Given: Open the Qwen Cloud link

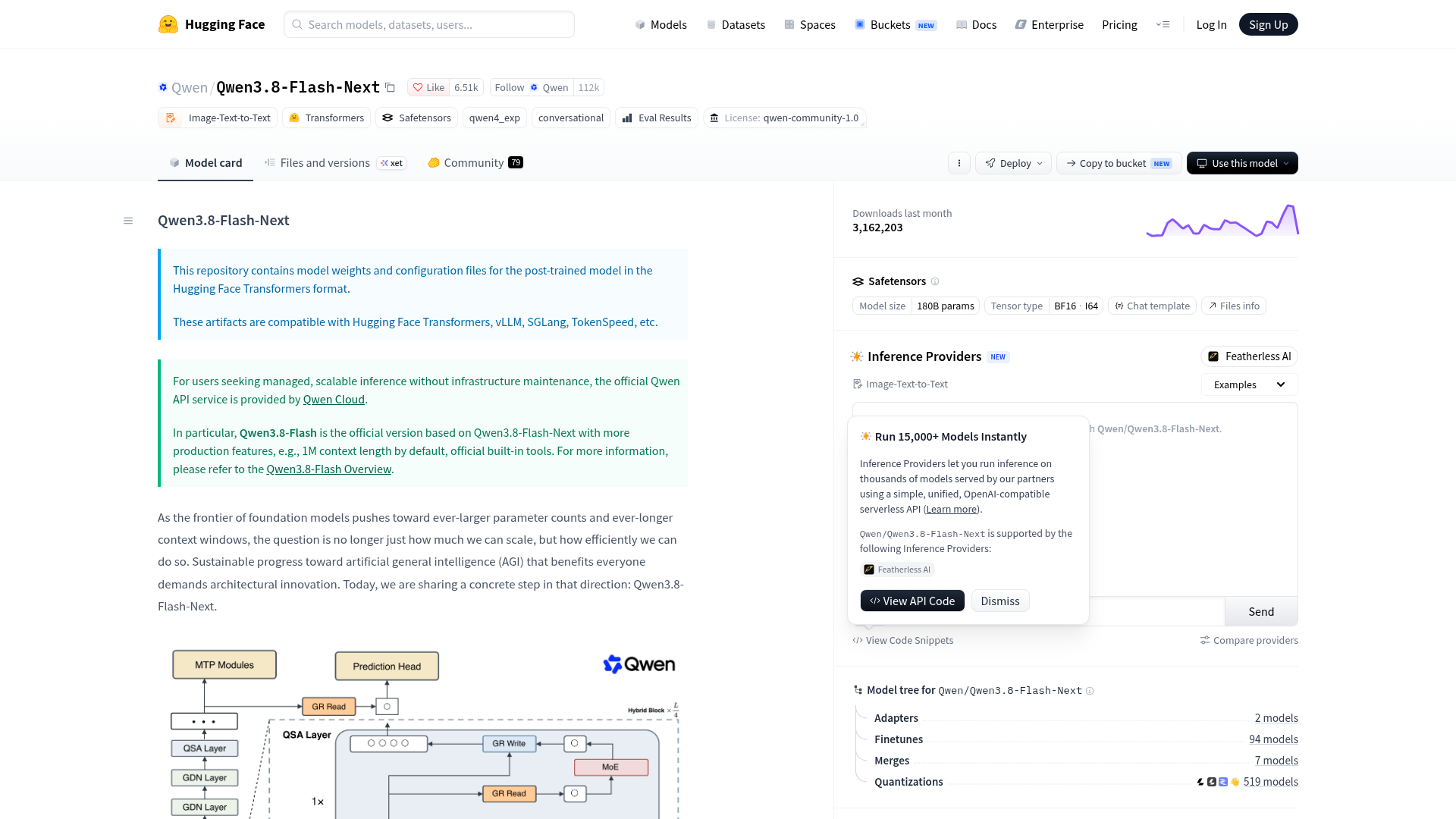Looking at the screenshot, I should click(x=334, y=399).
